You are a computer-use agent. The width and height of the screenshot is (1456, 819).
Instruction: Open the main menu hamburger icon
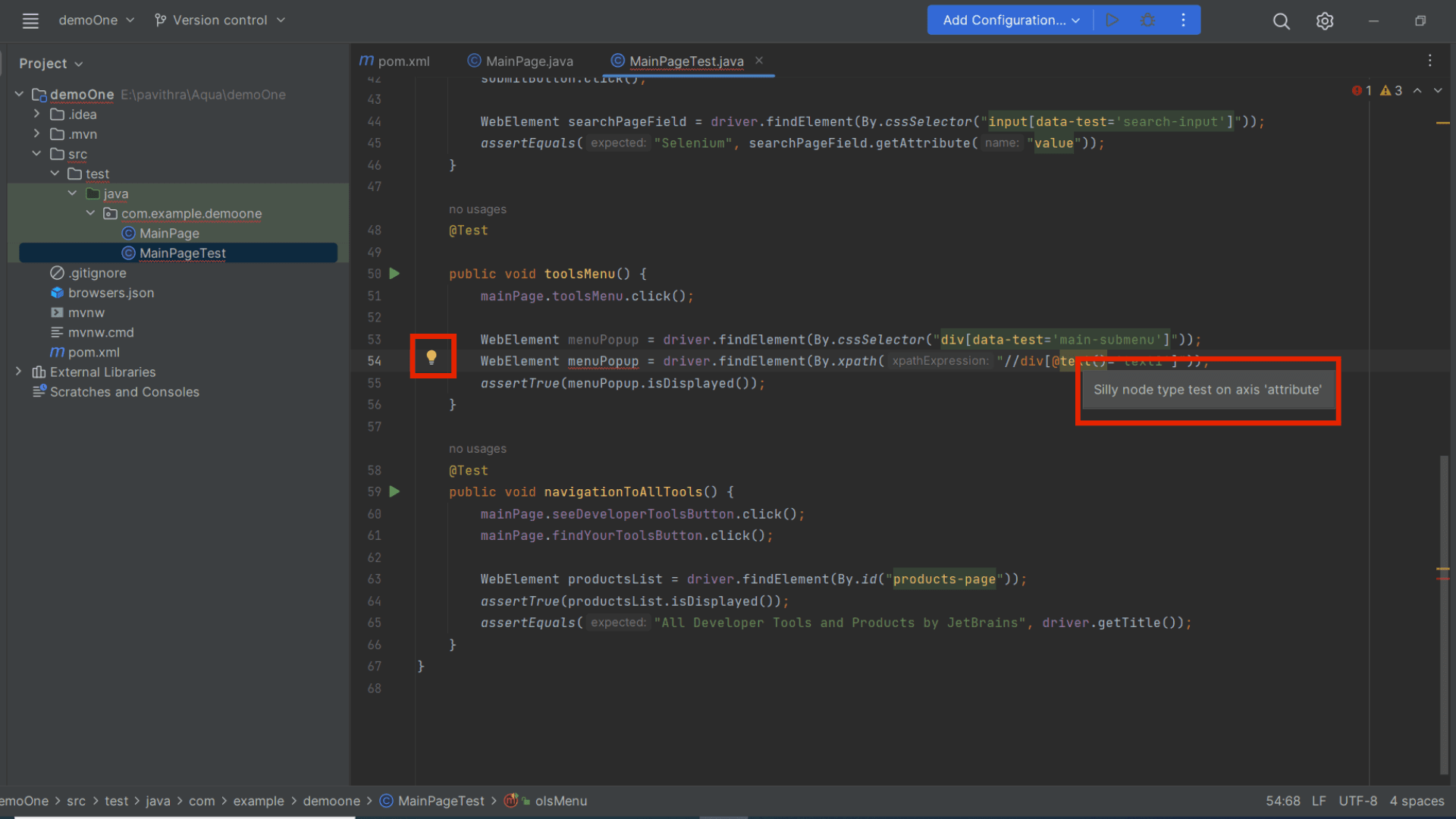pyautogui.click(x=30, y=20)
